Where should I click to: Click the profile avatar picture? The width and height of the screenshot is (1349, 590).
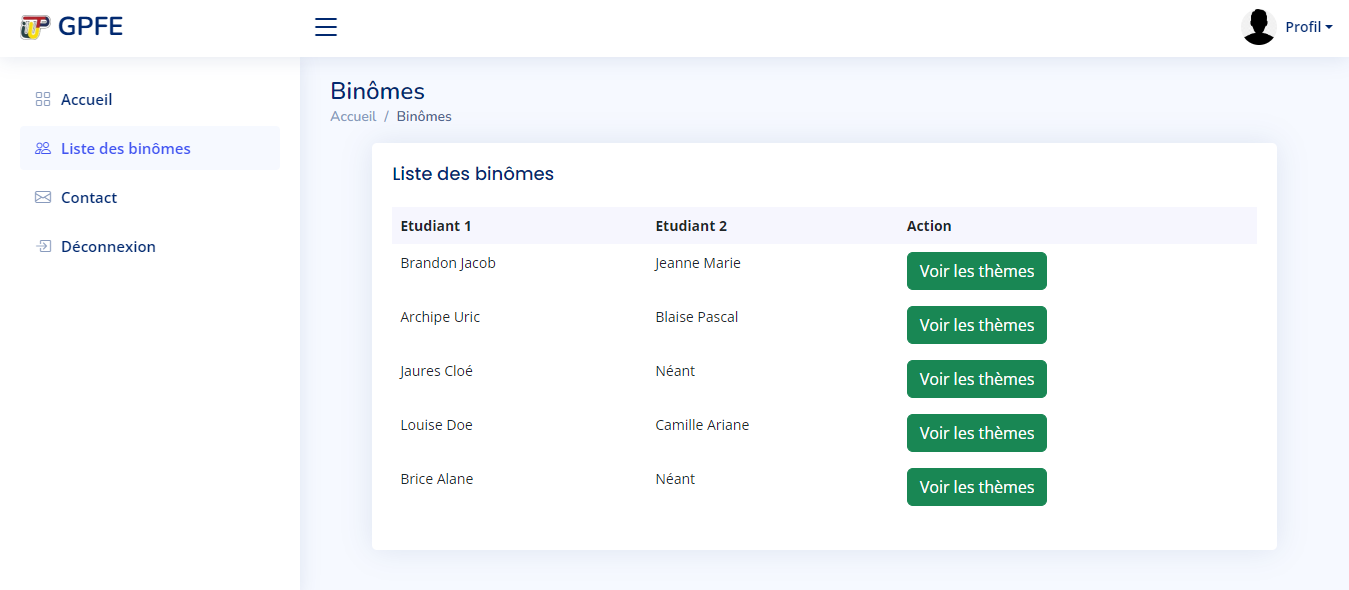[1259, 27]
